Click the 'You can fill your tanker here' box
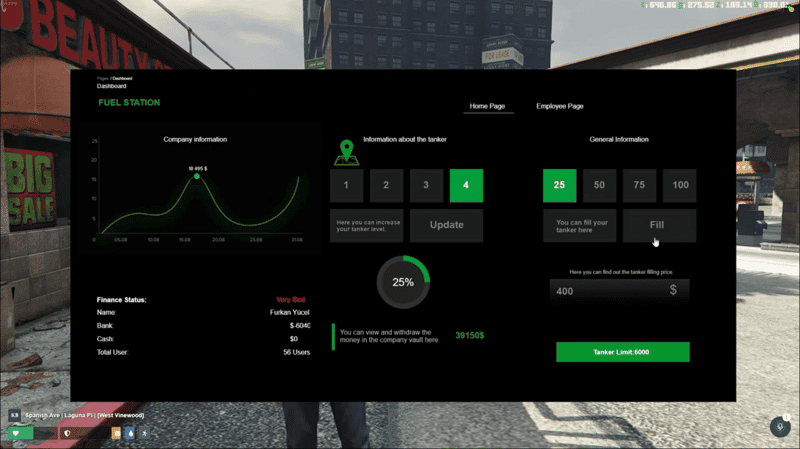The width and height of the screenshot is (800, 449). click(580, 226)
